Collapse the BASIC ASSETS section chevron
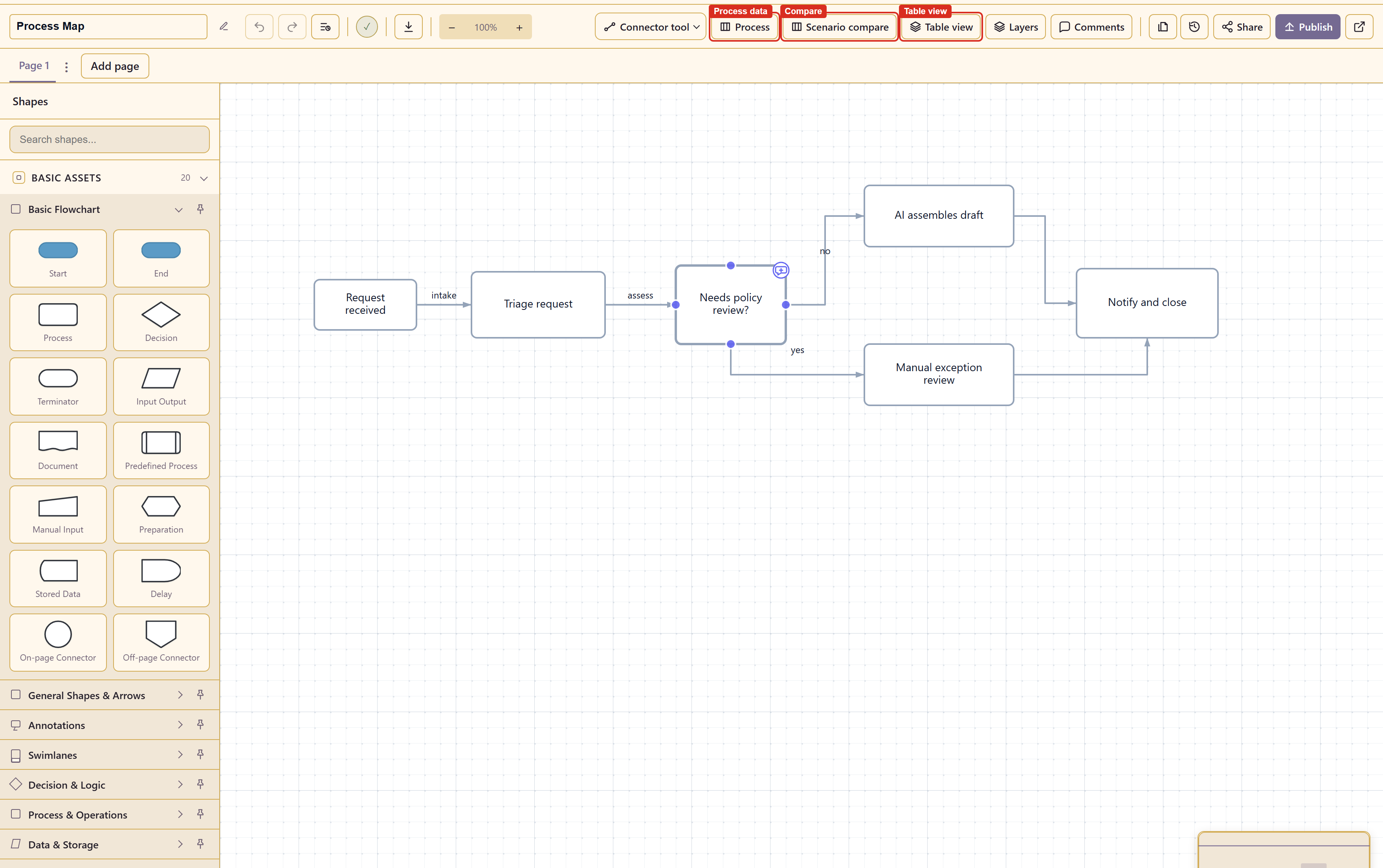The image size is (1383, 868). click(x=204, y=178)
